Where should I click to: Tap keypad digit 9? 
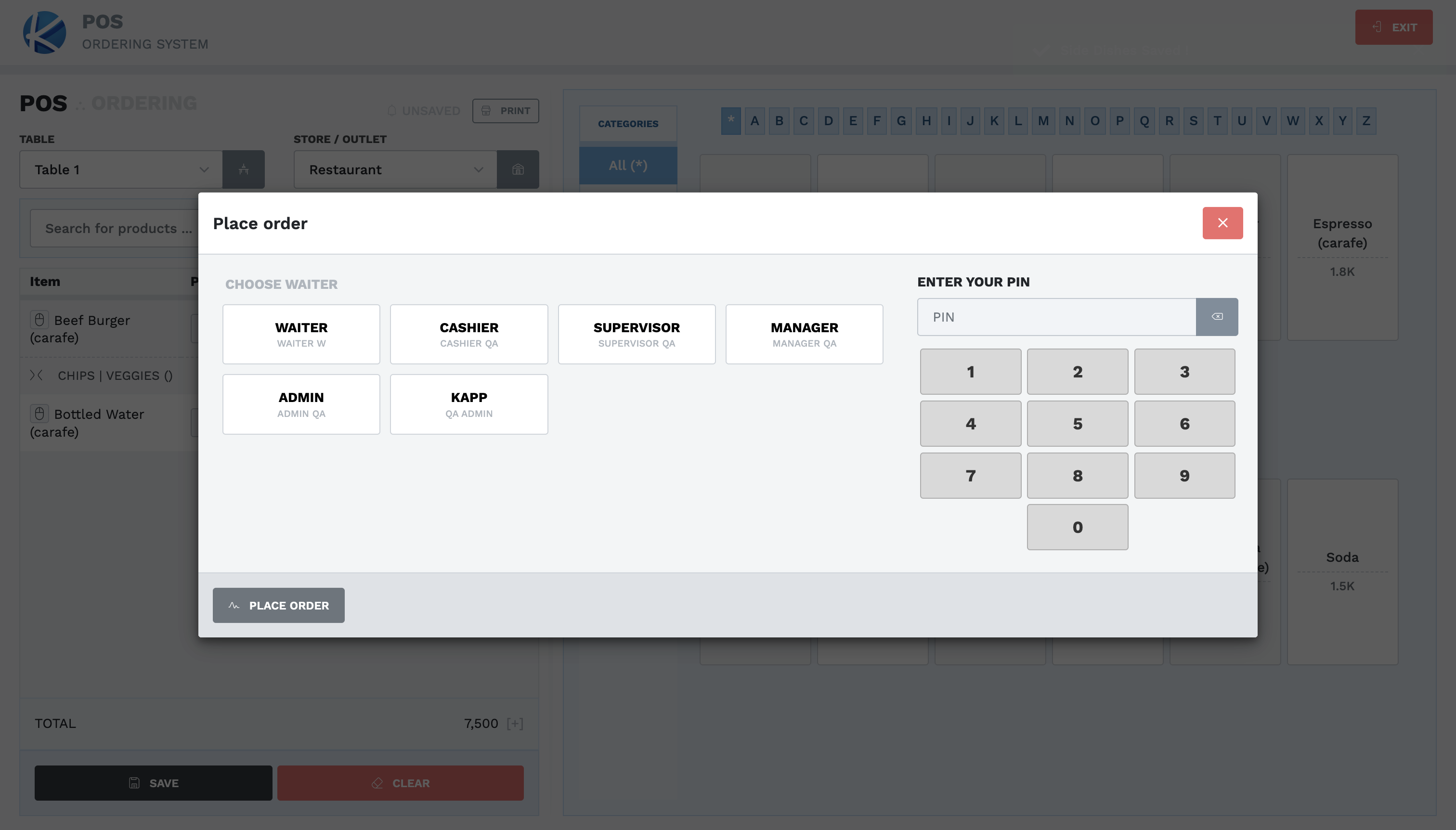tap(1184, 476)
